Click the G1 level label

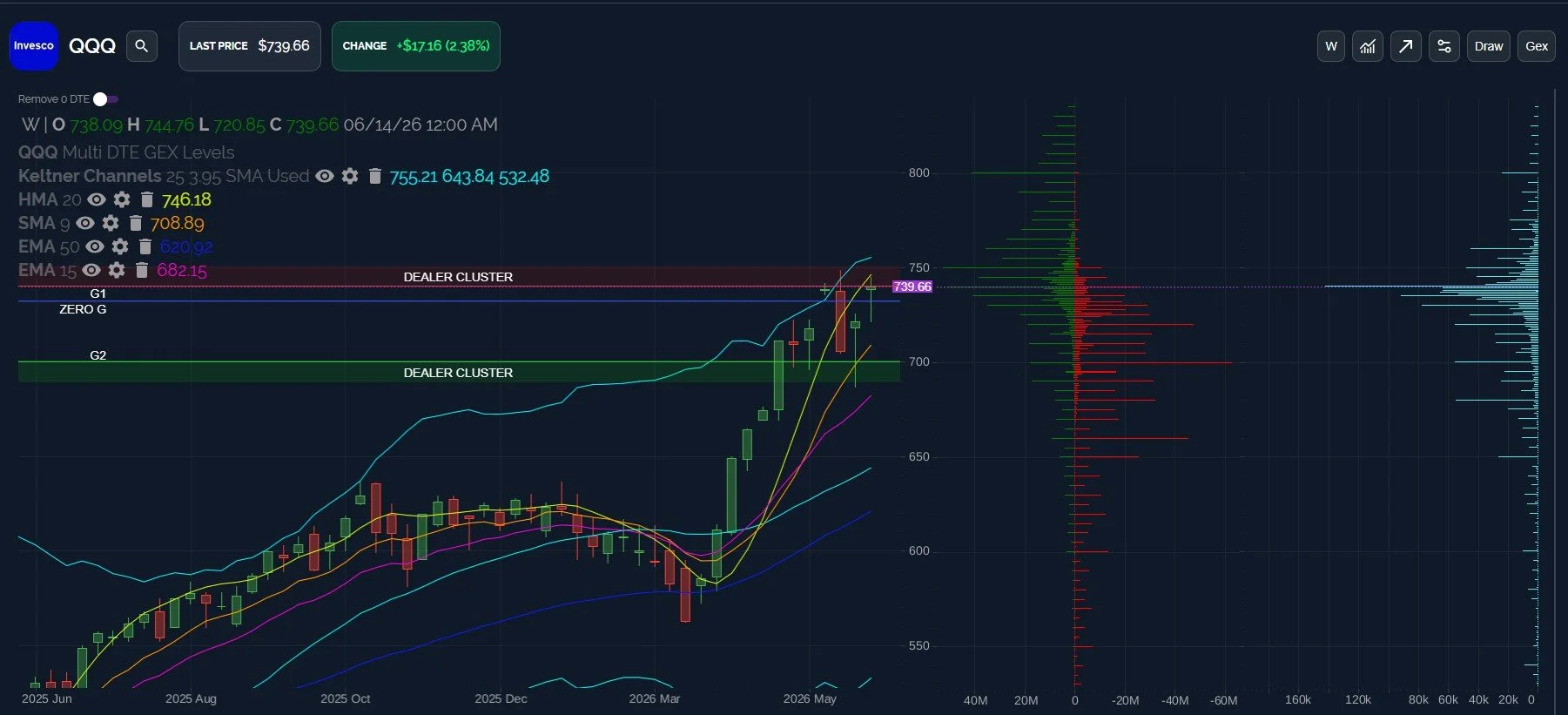coord(98,293)
